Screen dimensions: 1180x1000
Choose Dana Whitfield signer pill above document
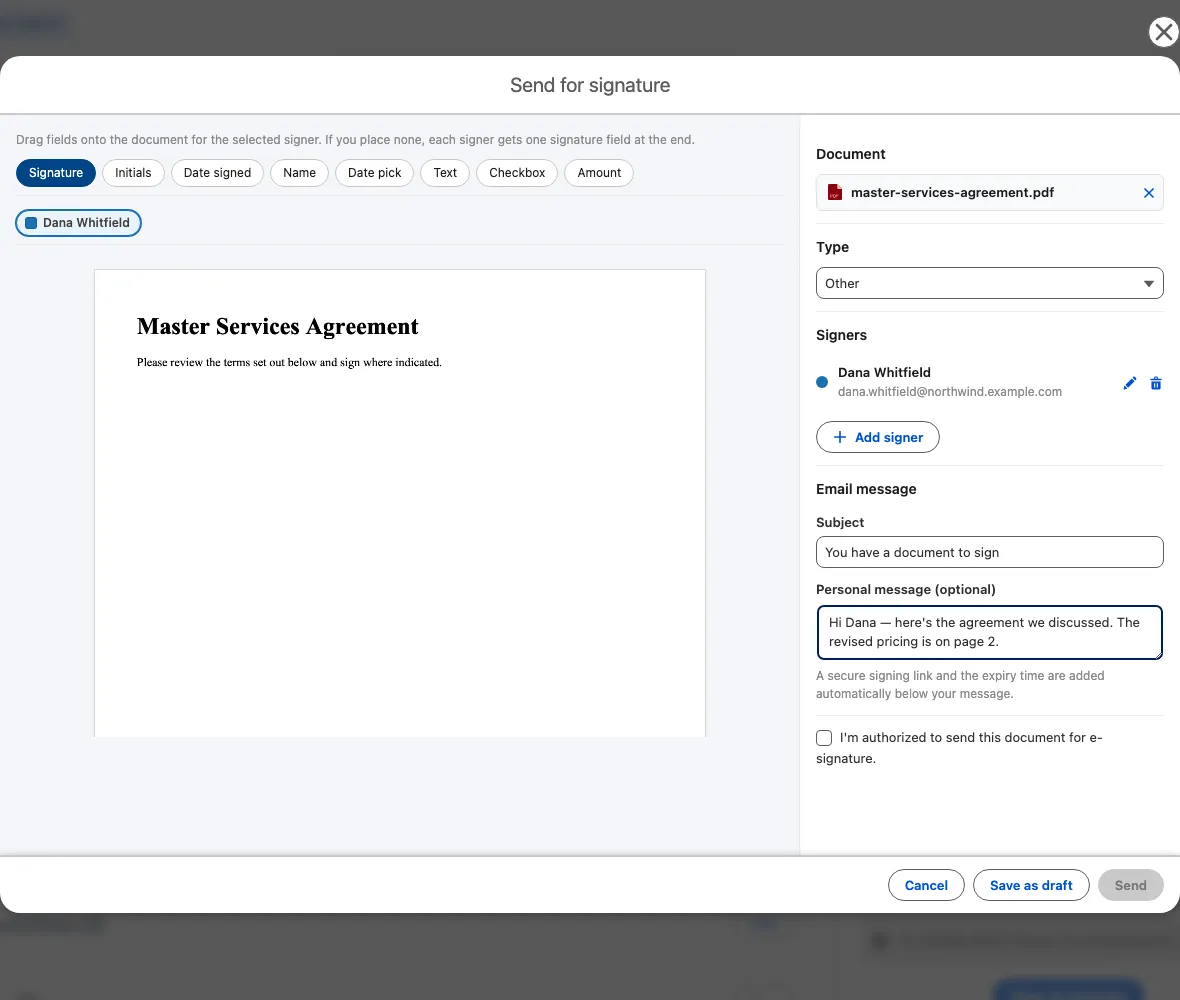point(78,223)
